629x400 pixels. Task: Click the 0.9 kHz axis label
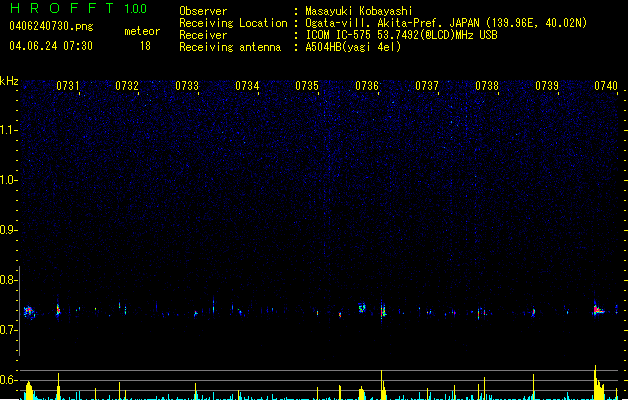coord(8,230)
